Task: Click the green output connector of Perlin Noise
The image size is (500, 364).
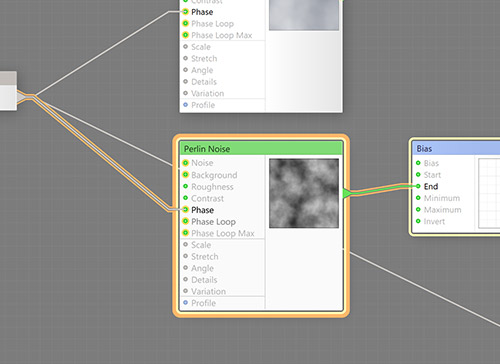Action: (347, 193)
